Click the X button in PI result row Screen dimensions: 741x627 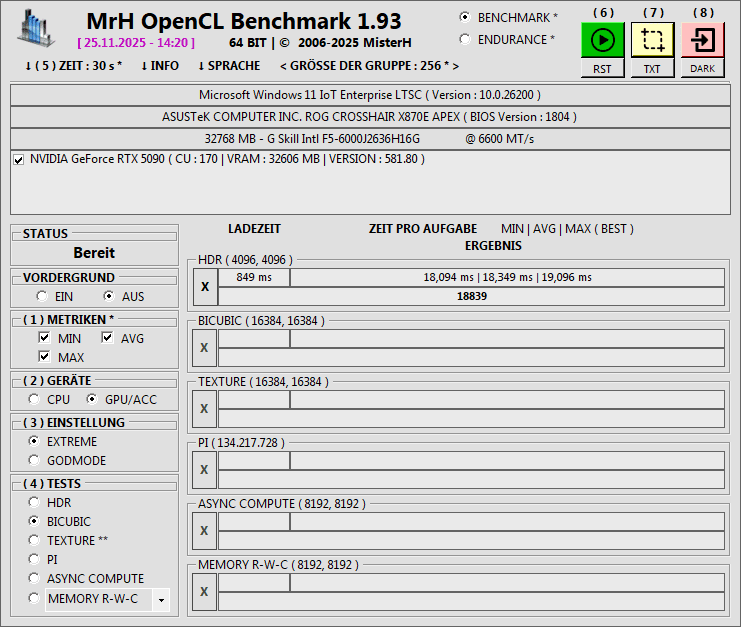coord(204,470)
